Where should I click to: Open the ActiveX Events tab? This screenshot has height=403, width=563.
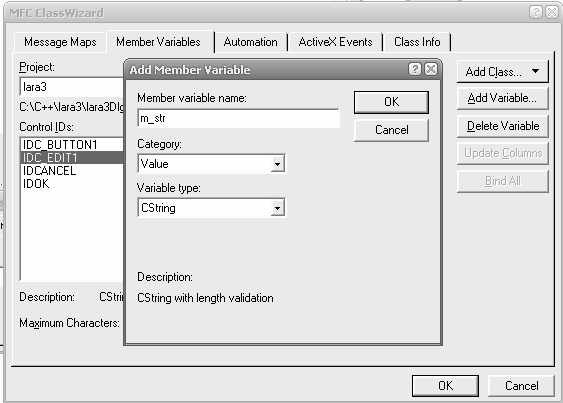tap(335, 42)
